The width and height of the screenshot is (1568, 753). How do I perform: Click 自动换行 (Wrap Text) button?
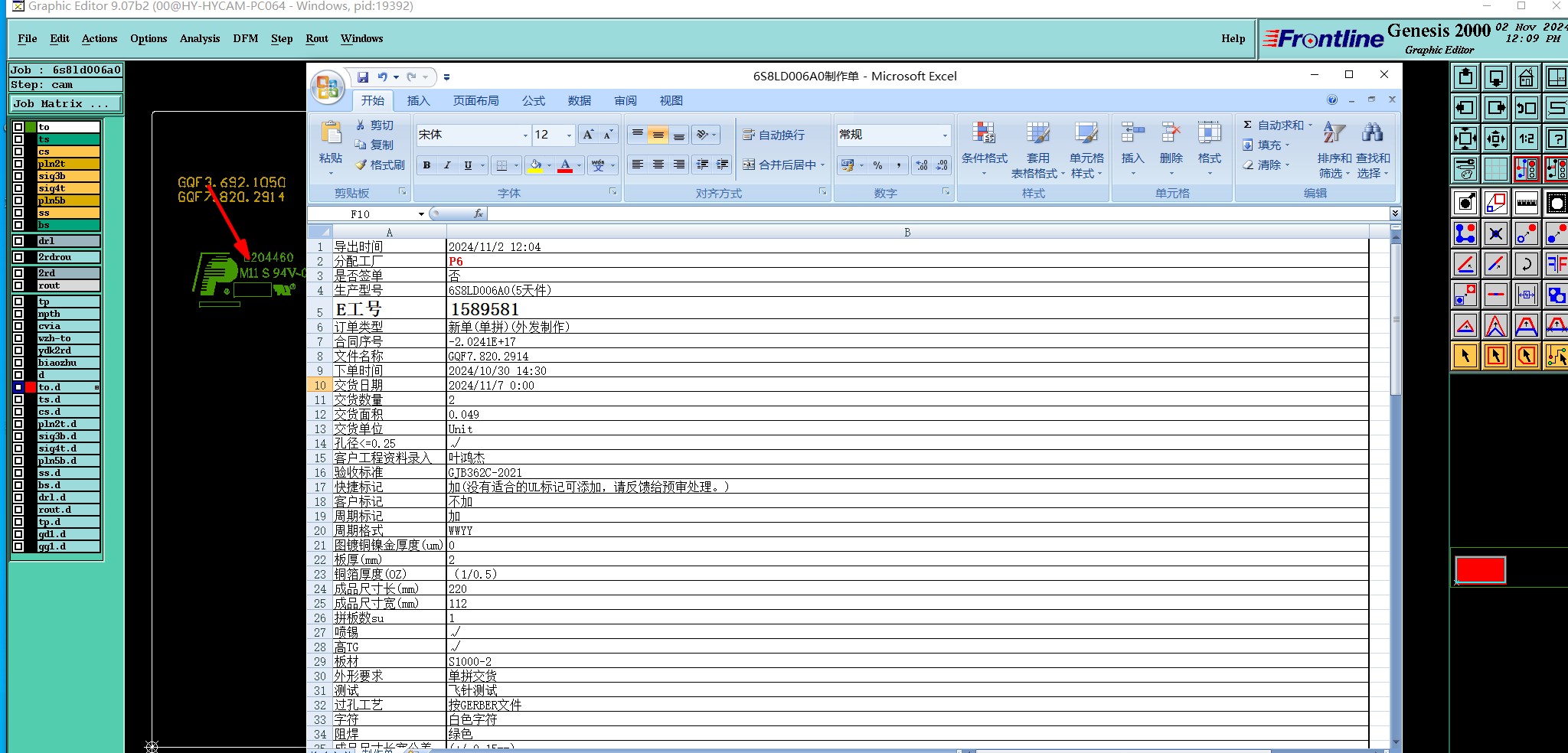(774, 135)
